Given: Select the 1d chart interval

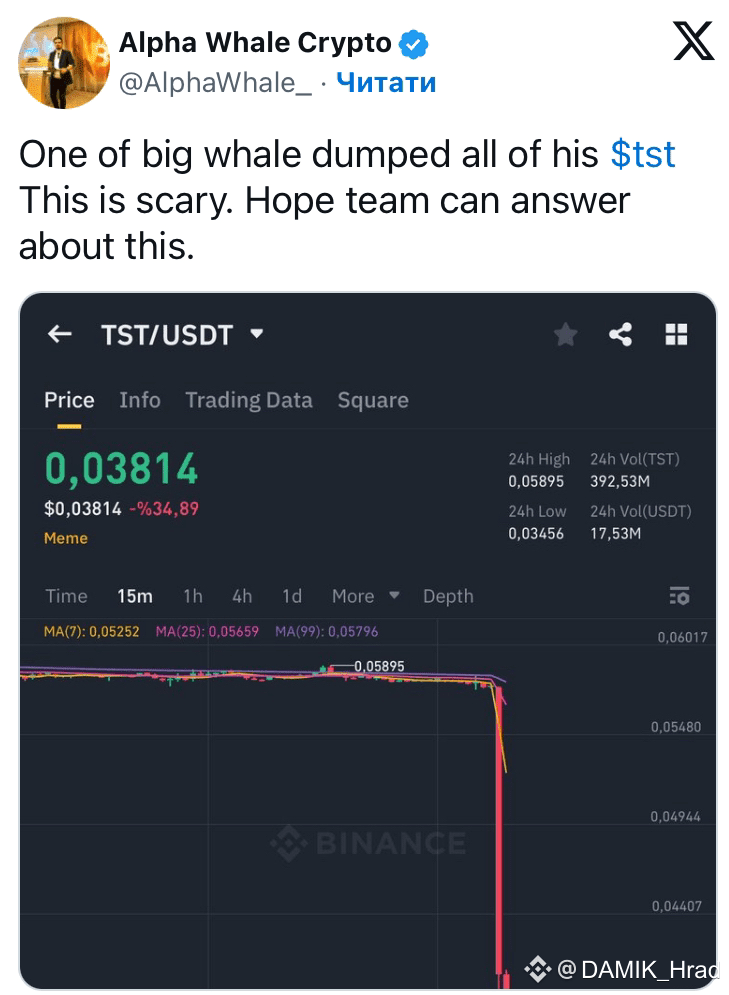Looking at the screenshot, I should [292, 596].
